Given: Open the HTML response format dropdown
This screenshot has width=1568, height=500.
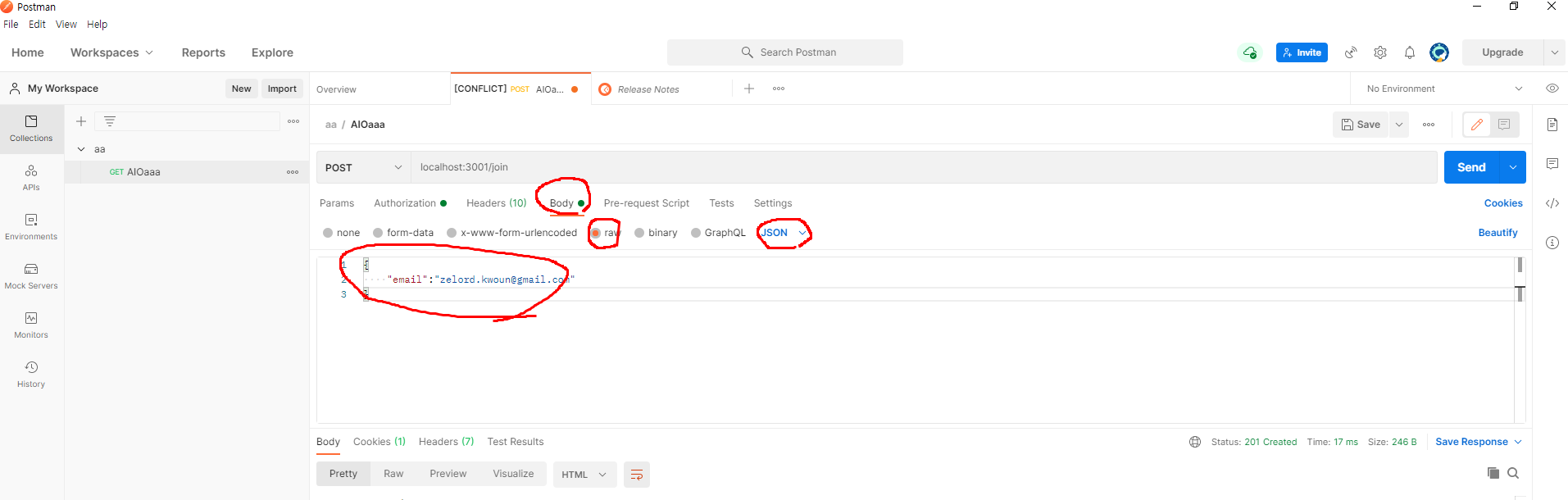Looking at the screenshot, I should (x=585, y=475).
